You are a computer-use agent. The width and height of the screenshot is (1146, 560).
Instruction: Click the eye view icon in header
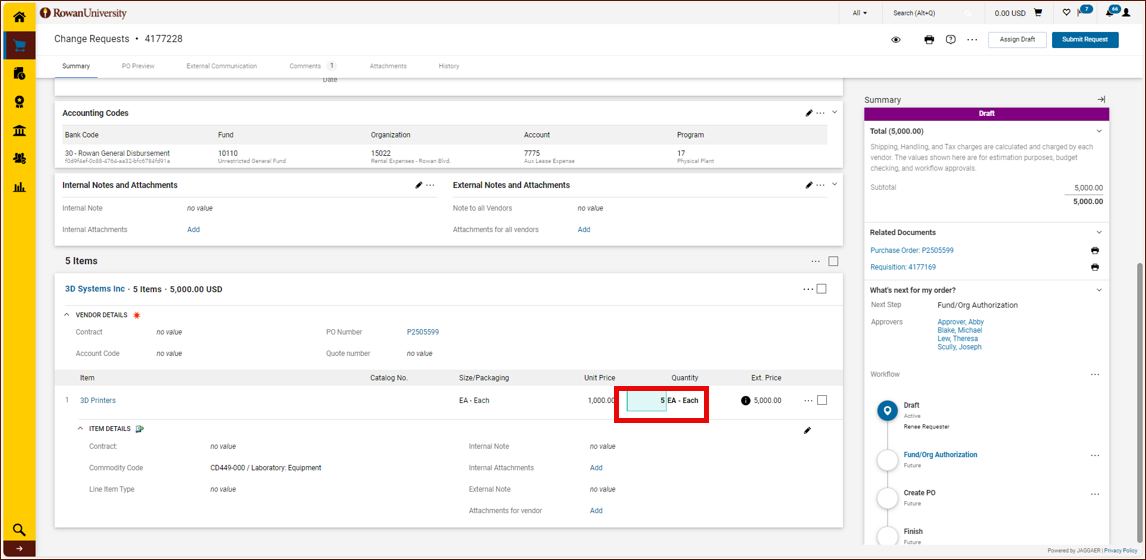[x=895, y=39]
